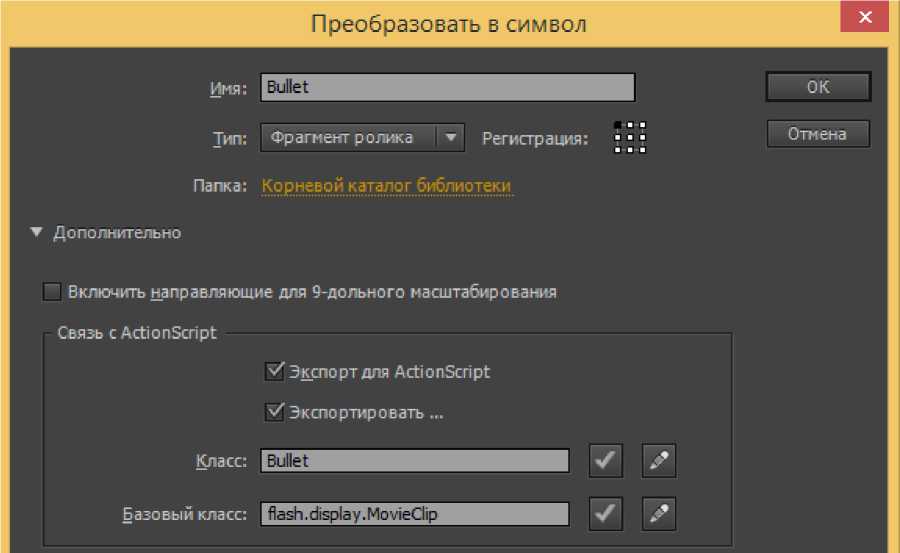Click into the Класс input field
This screenshot has height=553, width=900.
414,461
